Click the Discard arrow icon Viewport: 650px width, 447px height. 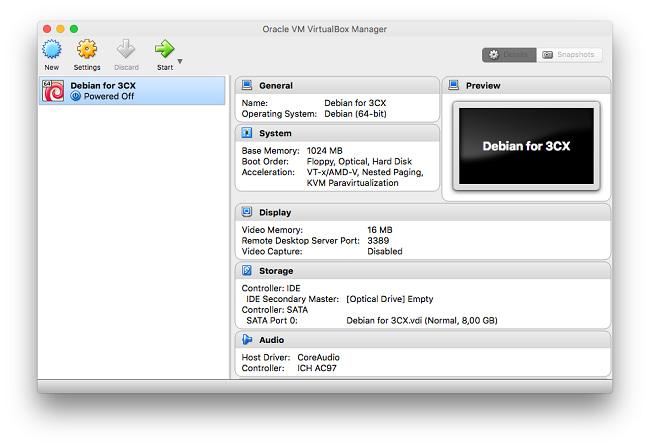[x=126, y=49]
